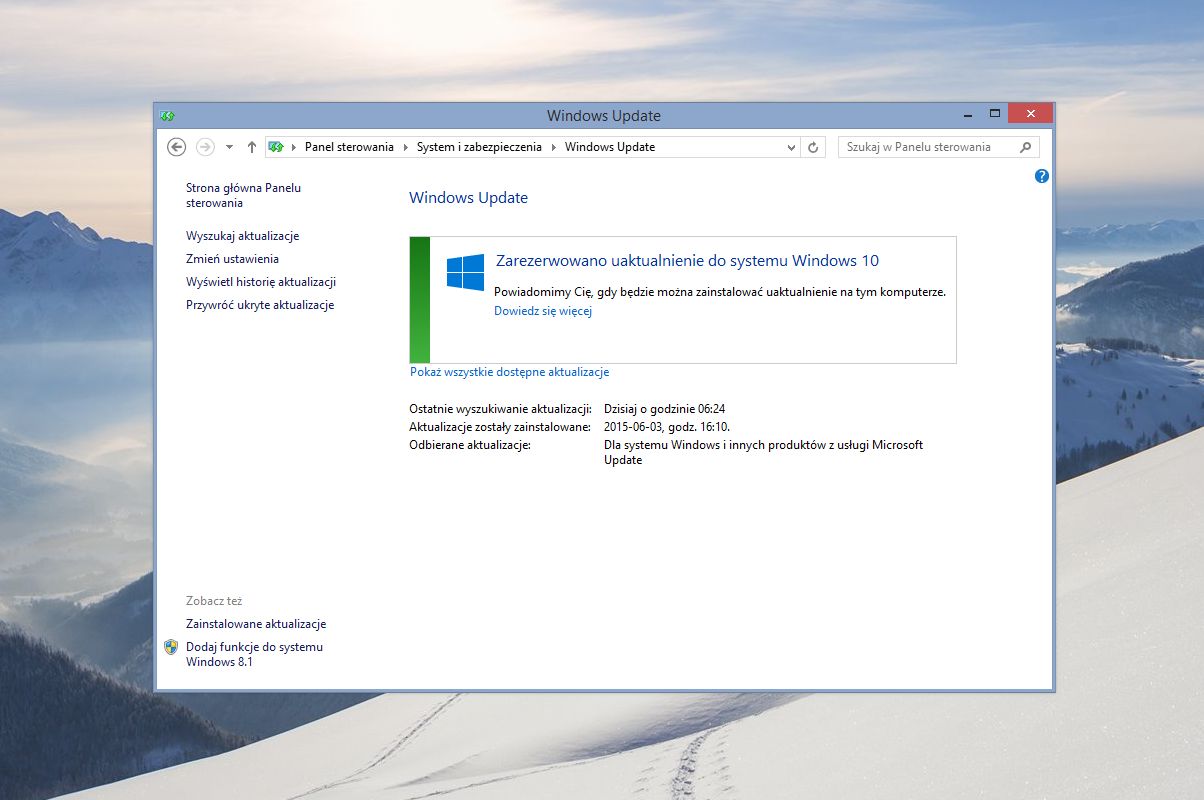Viewport: 1204px width, 800px height.
Task: Expand arrow after 'System i zabezpieczenia' breadcrumb
Action: coord(553,147)
